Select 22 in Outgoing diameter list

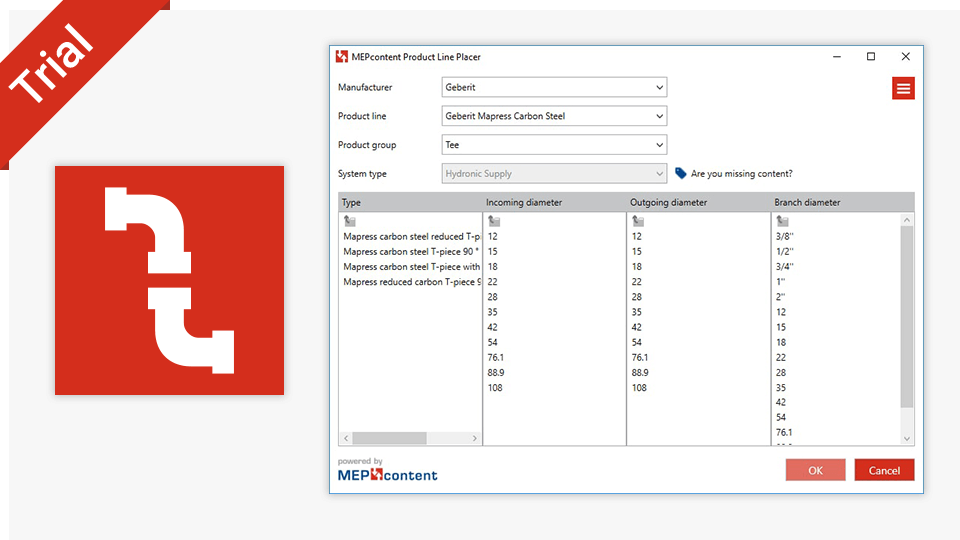637,282
